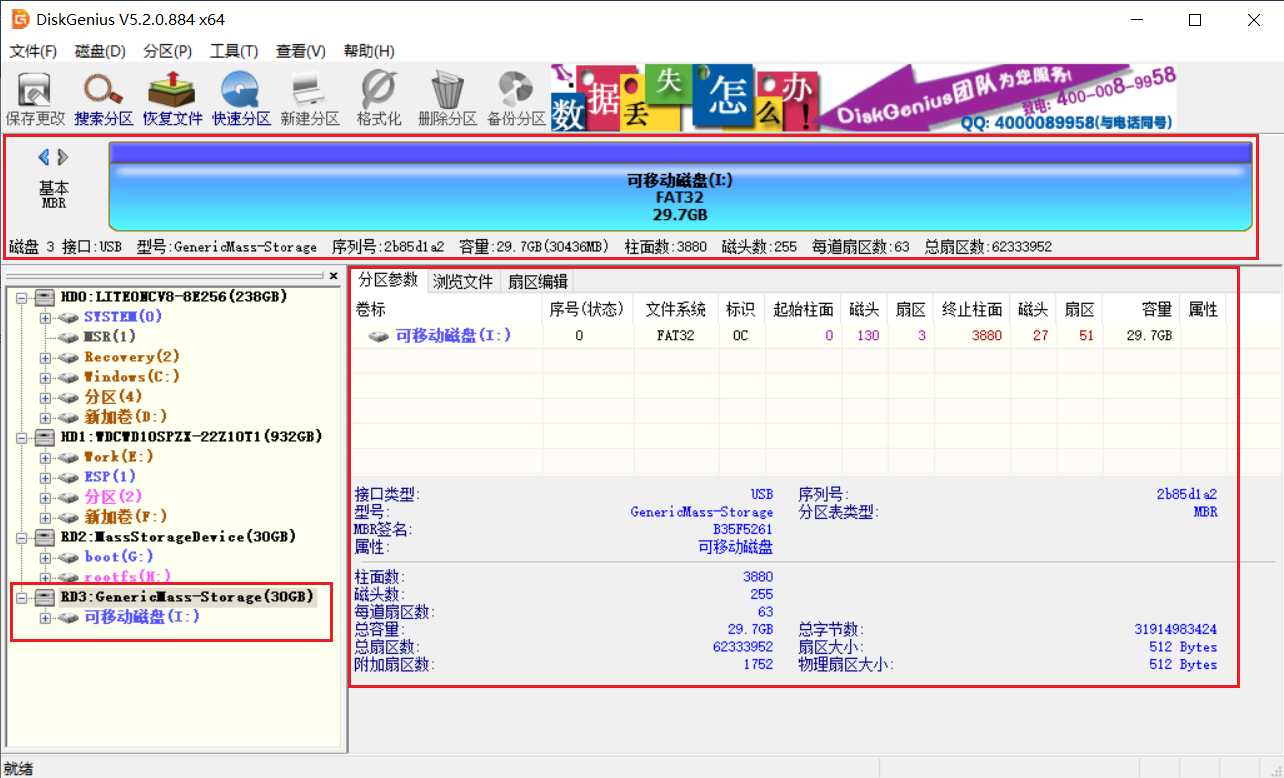The height and width of the screenshot is (778, 1284).
Task: Click the 起始柱面 column header
Action: click(803, 310)
